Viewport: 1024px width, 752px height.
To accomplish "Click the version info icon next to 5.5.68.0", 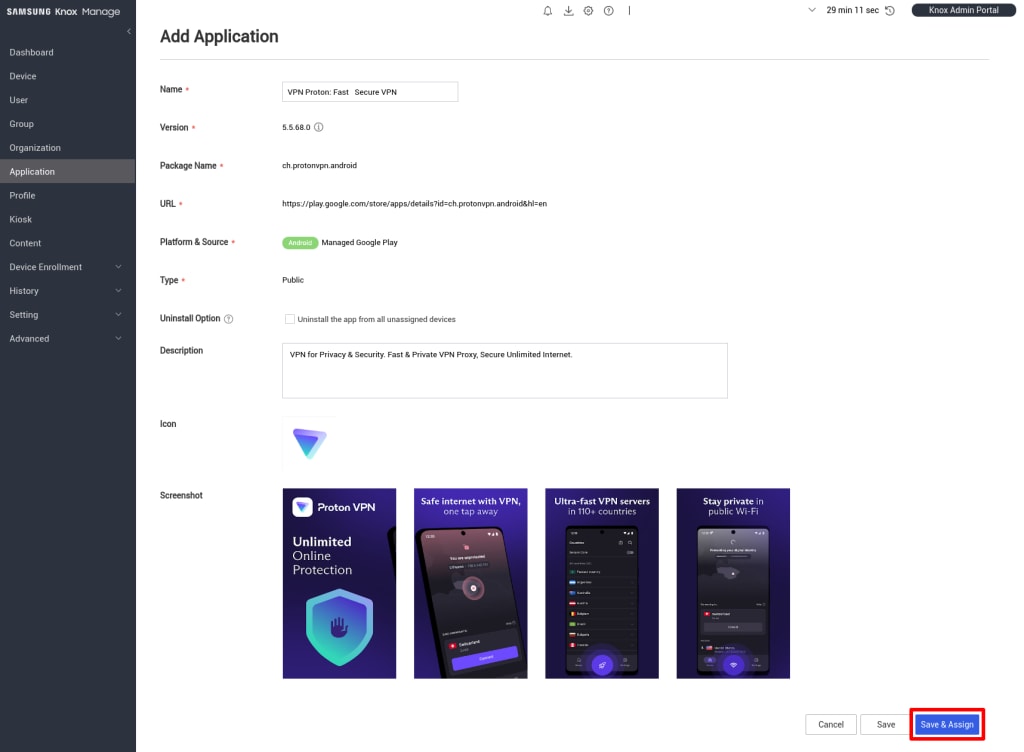I will 319,127.
